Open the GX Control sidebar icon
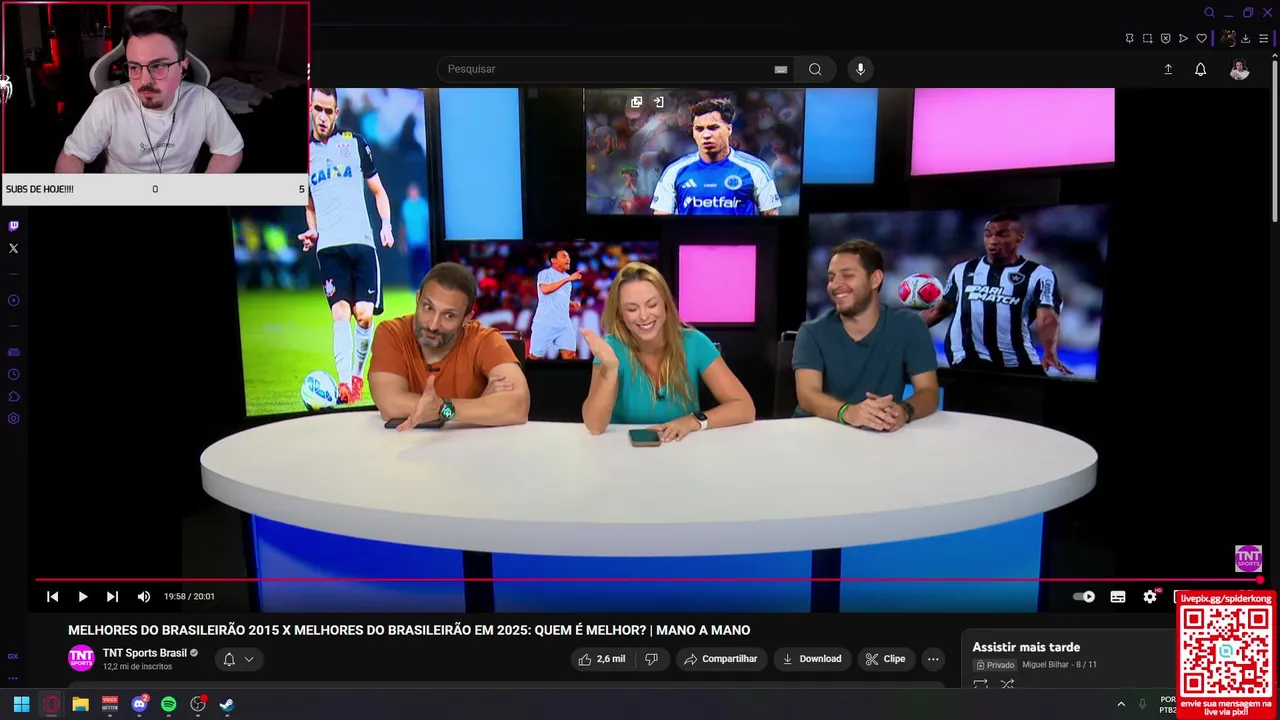 point(13,656)
